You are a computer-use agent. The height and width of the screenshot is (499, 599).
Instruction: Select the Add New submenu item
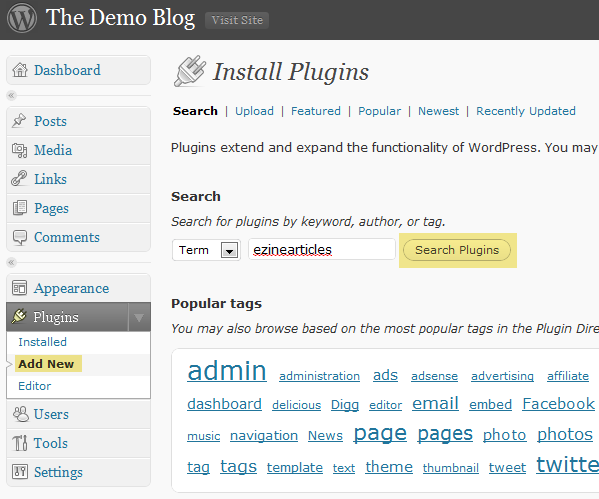(x=46, y=364)
